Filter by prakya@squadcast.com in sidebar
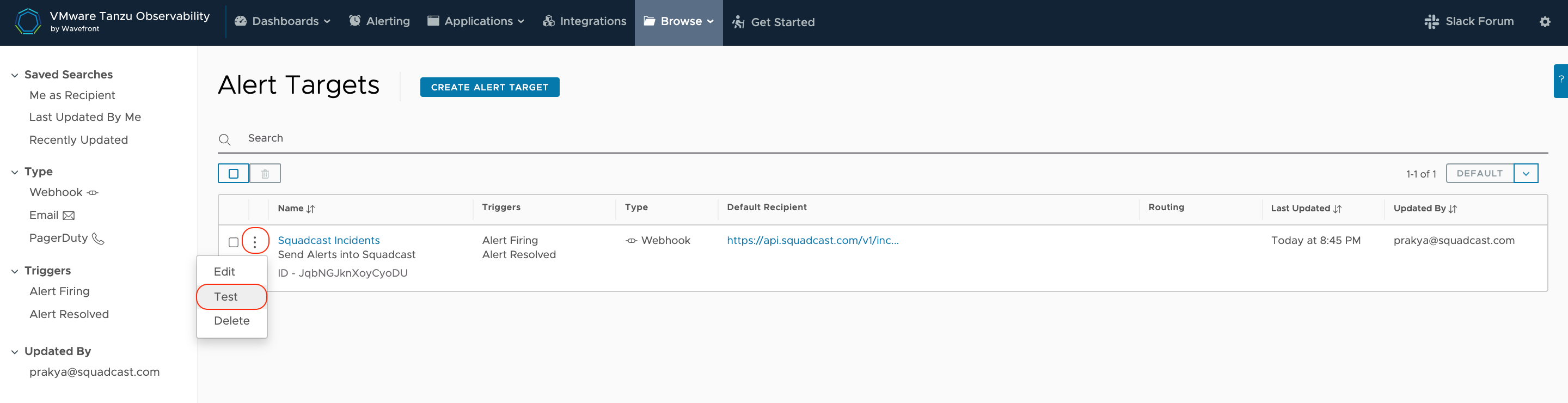 (x=94, y=372)
